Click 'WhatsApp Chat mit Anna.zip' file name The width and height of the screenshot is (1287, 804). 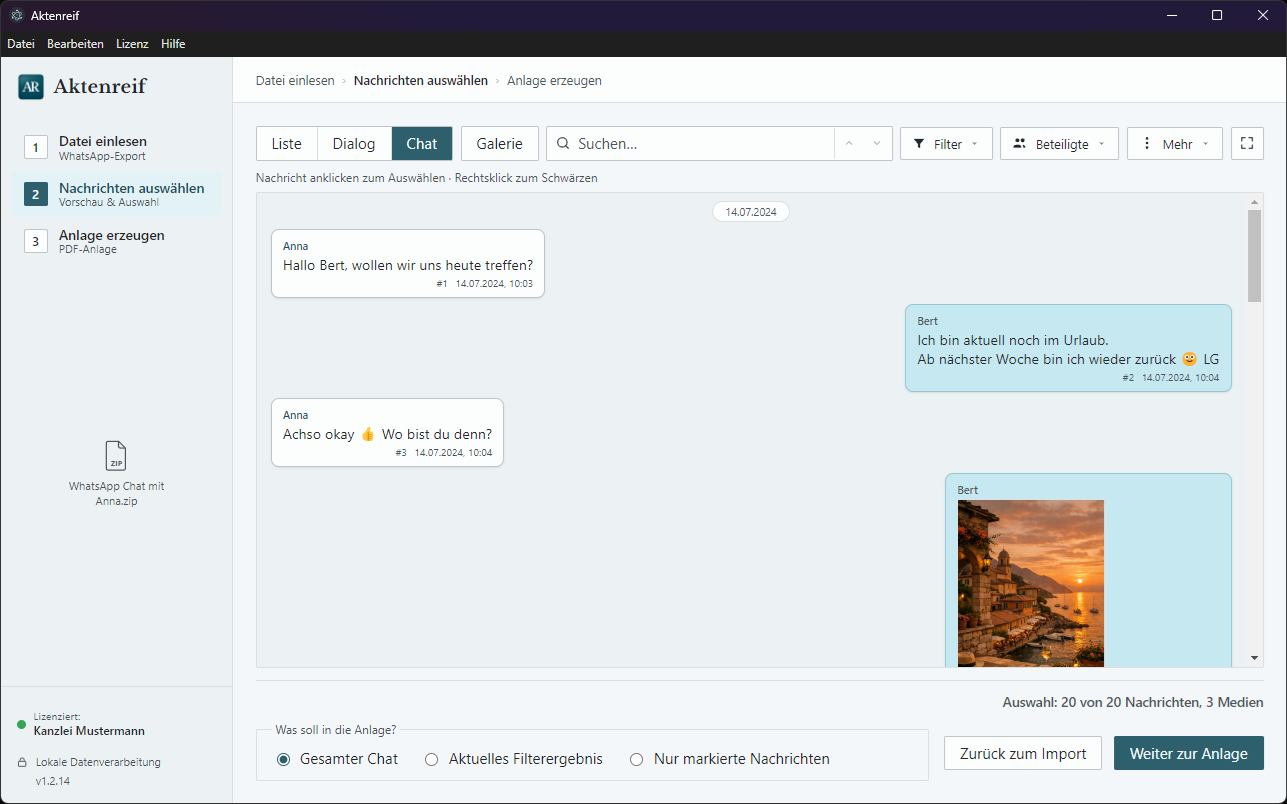(116, 494)
